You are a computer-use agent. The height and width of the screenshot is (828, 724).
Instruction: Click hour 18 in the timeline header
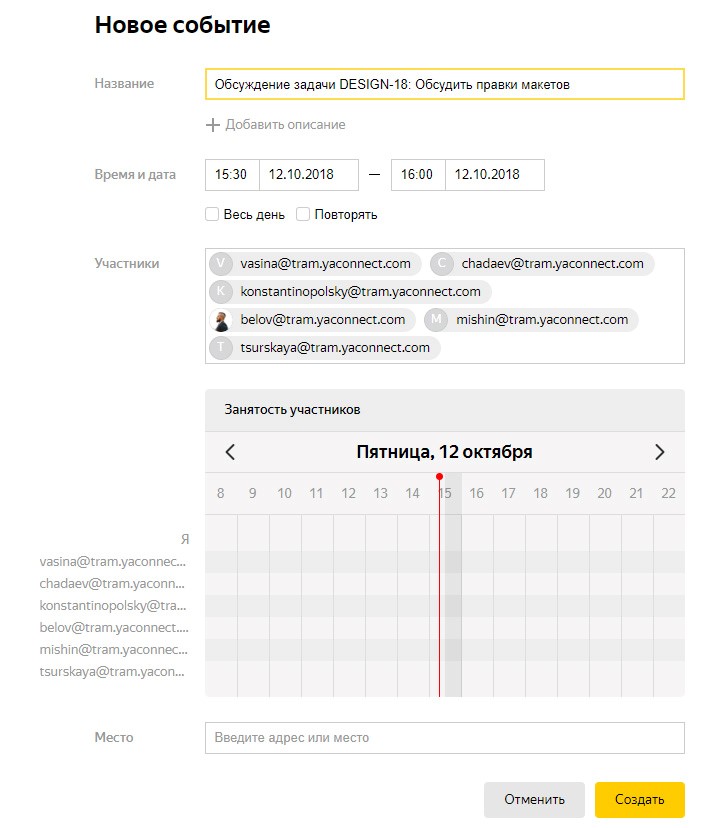(x=540, y=493)
